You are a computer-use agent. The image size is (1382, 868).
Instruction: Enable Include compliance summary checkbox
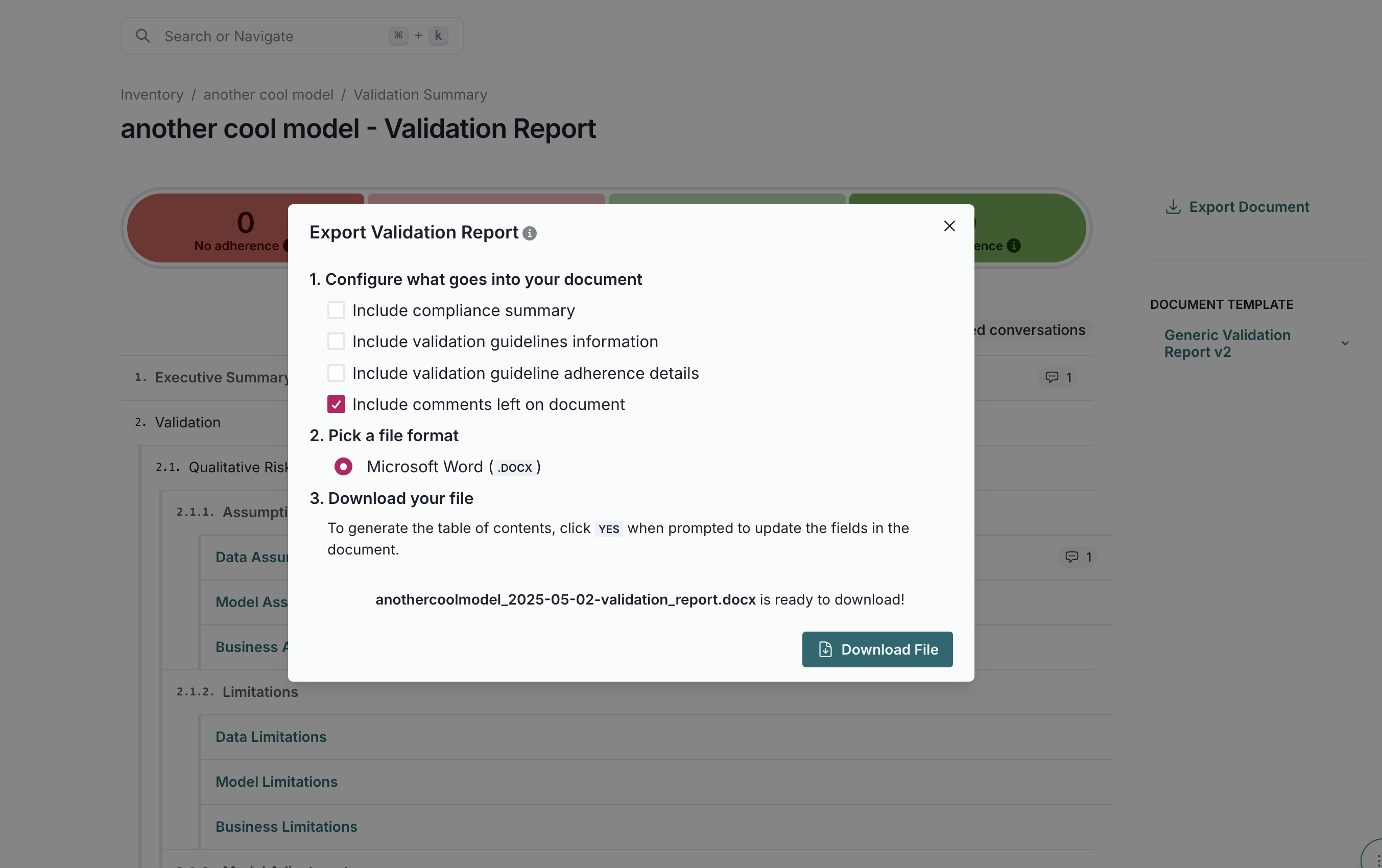[x=337, y=310]
